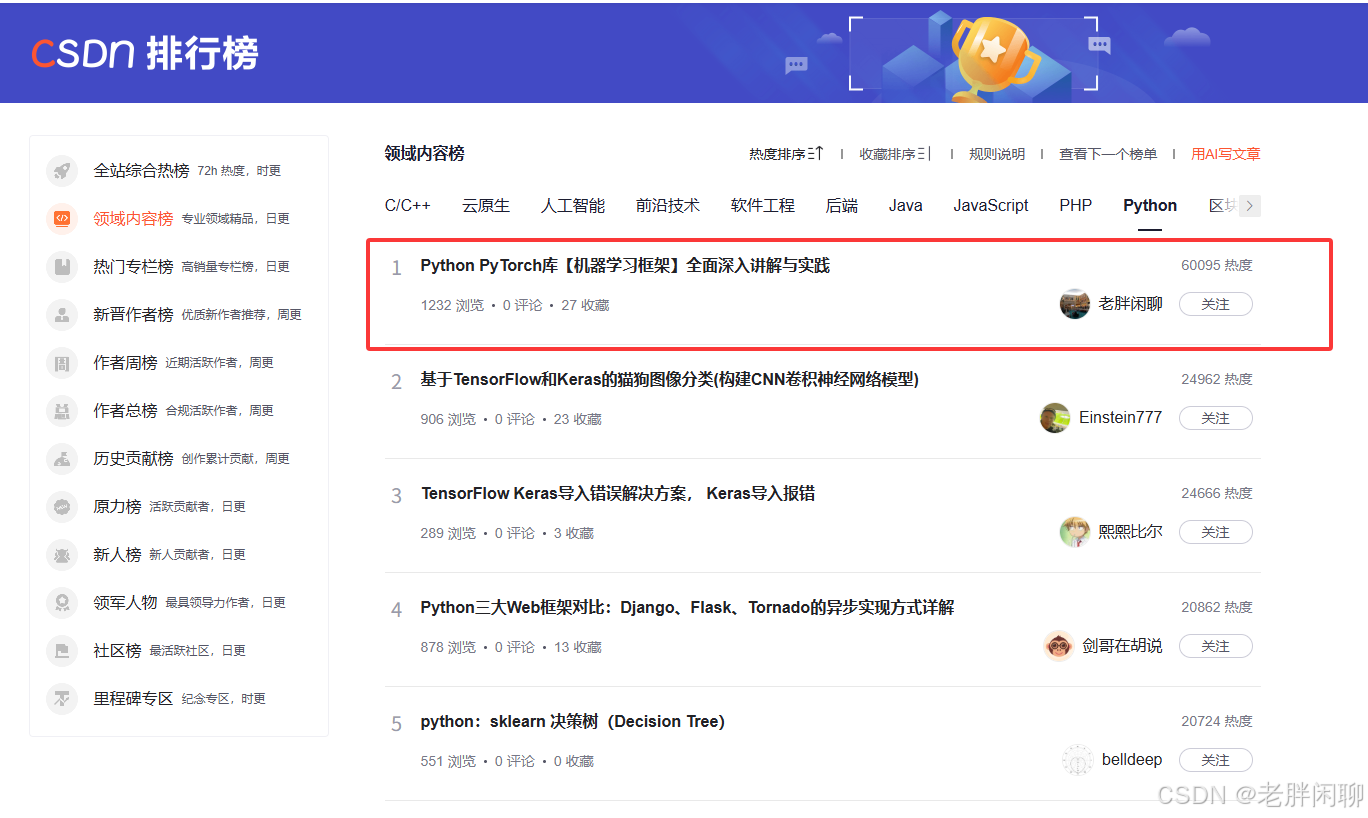The image size is (1368, 818).
Task: Click the flag icon for 社区榜
Action: point(62,651)
